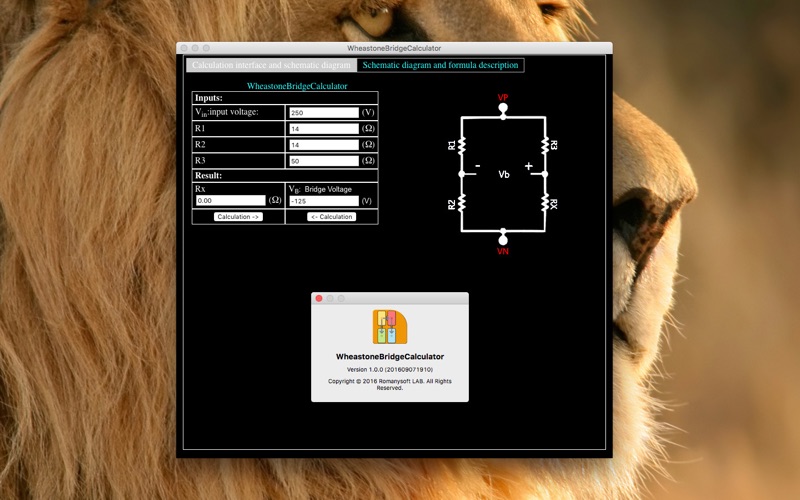The height and width of the screenshot is (500, 800).
Task: Click the 'Inputs:' table header
Action: coord(208,98)
